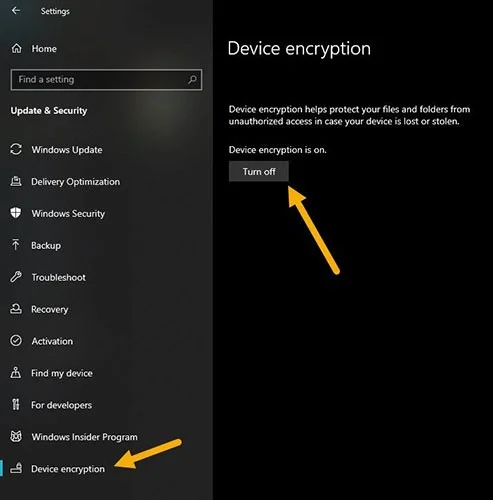This screenshot has height=500, width=493.
Task: Turn off device encryption
Action: point(259,172)
